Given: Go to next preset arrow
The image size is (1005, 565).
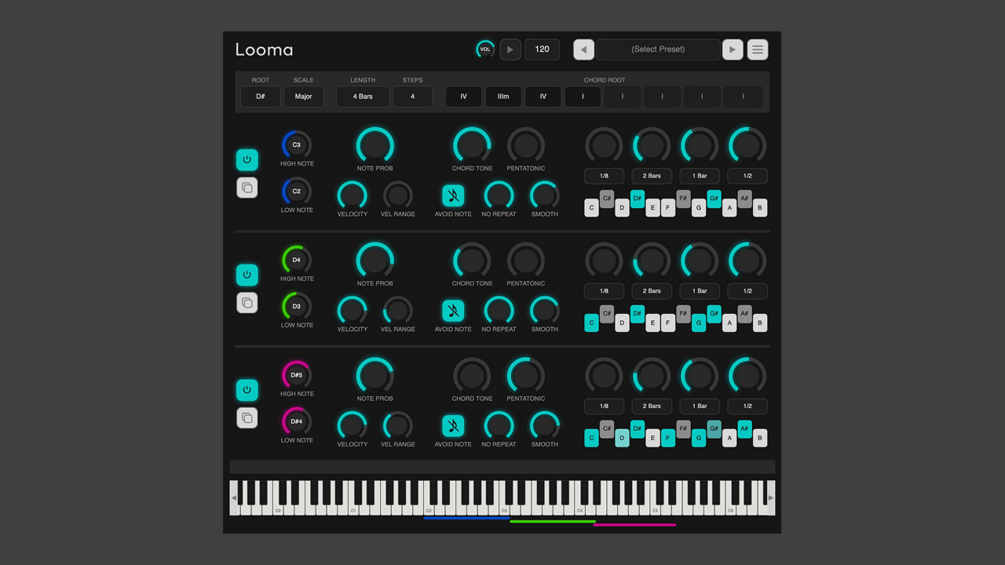Looking at the screenshot, I should point(732,49).
